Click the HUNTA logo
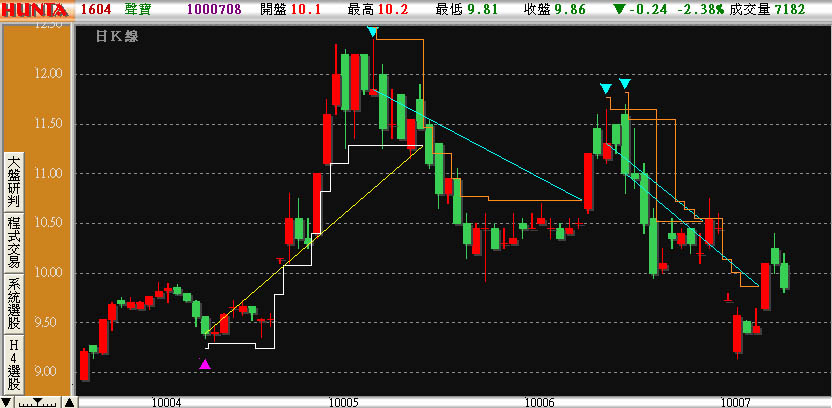 tap(36, 9)
